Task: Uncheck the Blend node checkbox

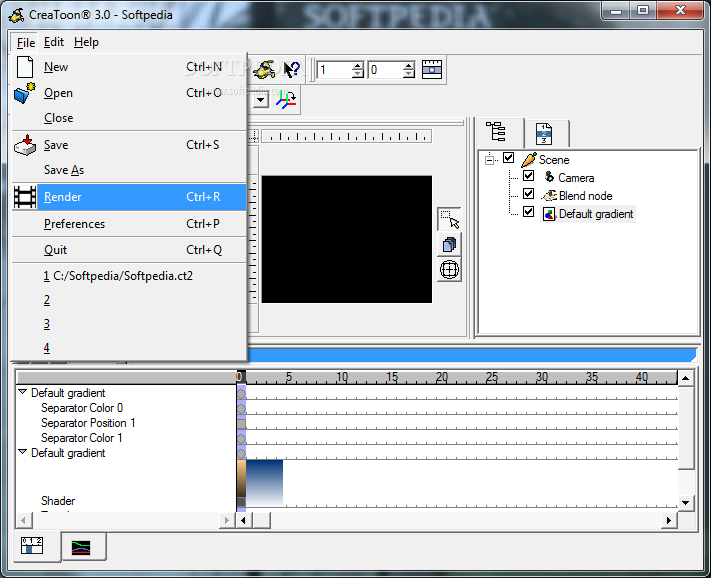Action: click(528, 194)
